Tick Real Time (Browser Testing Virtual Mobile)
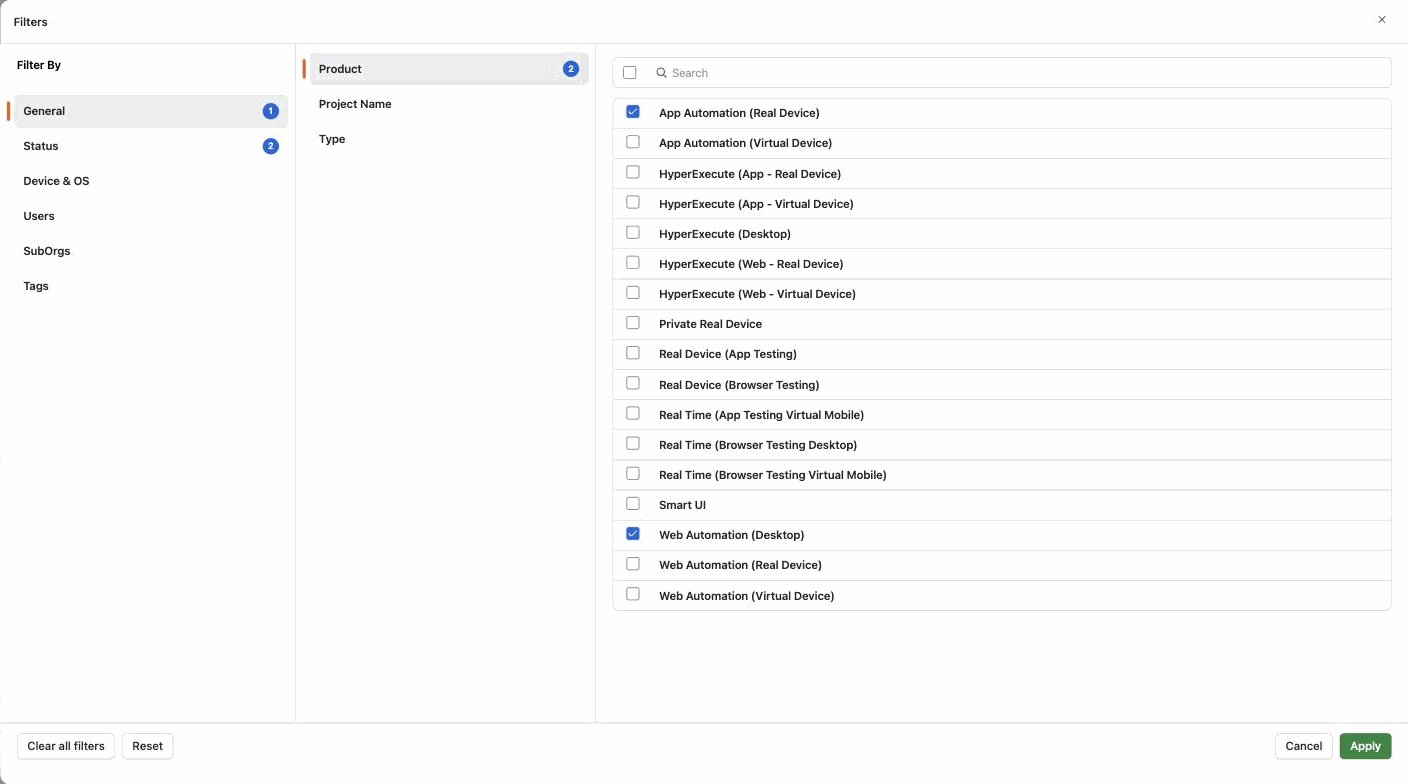 coord(633,473)
